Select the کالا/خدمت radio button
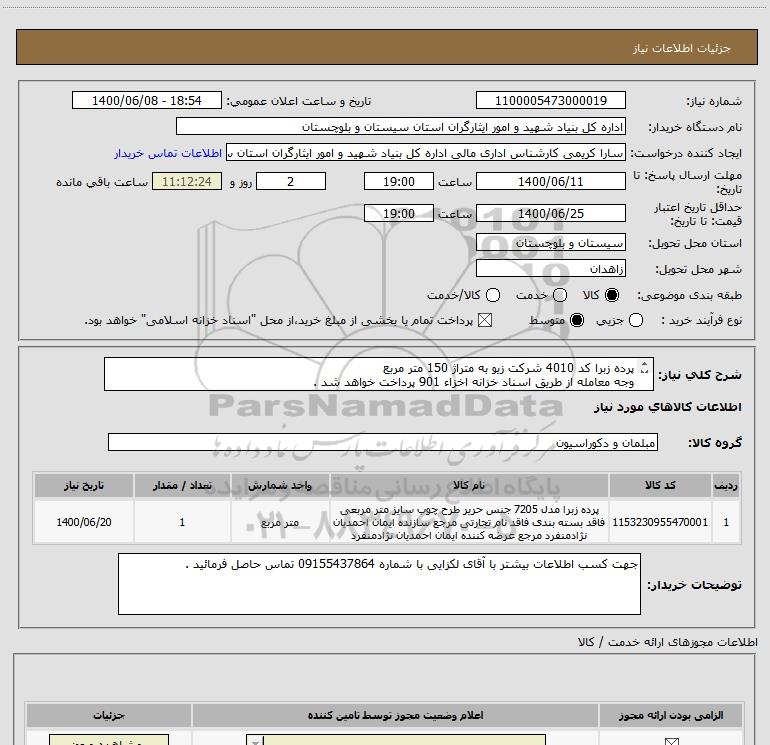This screenshot has height=745, width=770. point(493,295)
